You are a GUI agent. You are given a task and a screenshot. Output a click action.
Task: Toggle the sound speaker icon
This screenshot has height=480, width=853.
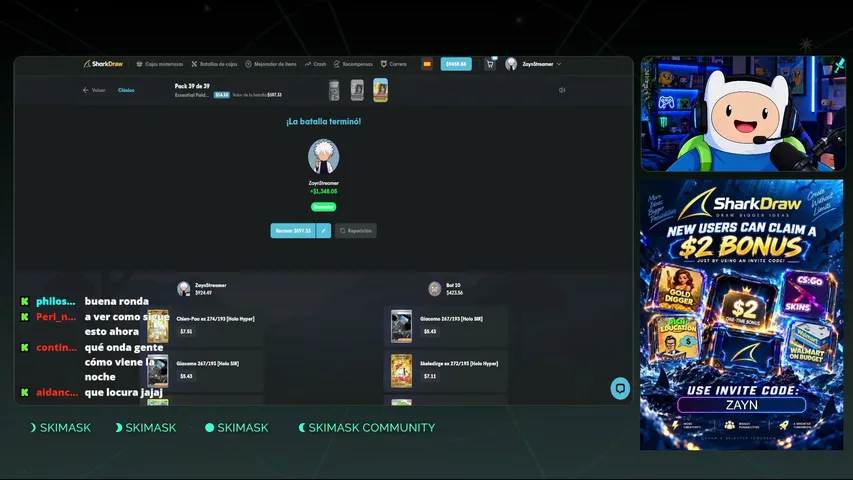click(562, 90)
